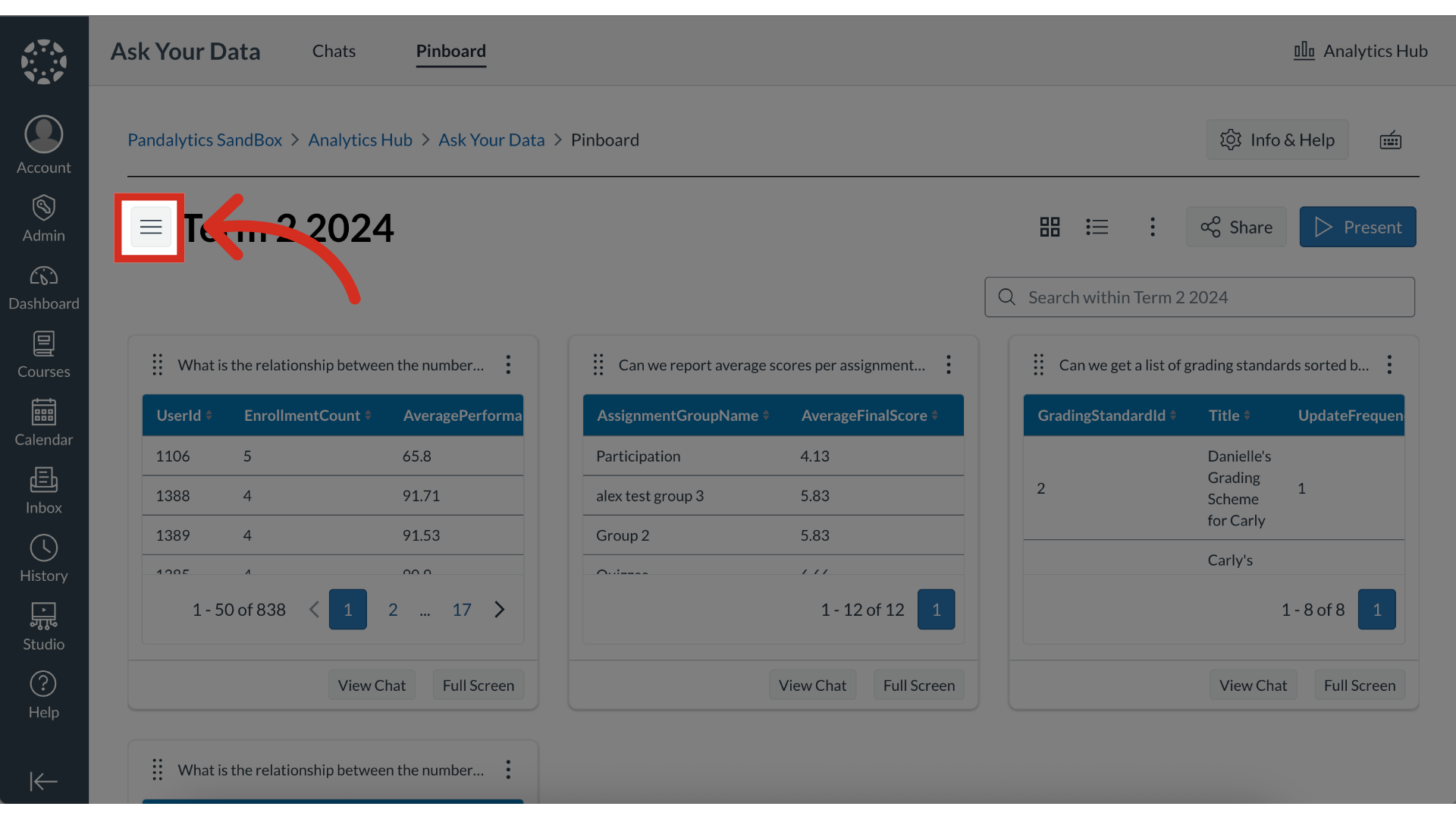This screenshot has width=1456, height=819.
Task: Sort by UserId column
Action: click(x=184, y=416)
